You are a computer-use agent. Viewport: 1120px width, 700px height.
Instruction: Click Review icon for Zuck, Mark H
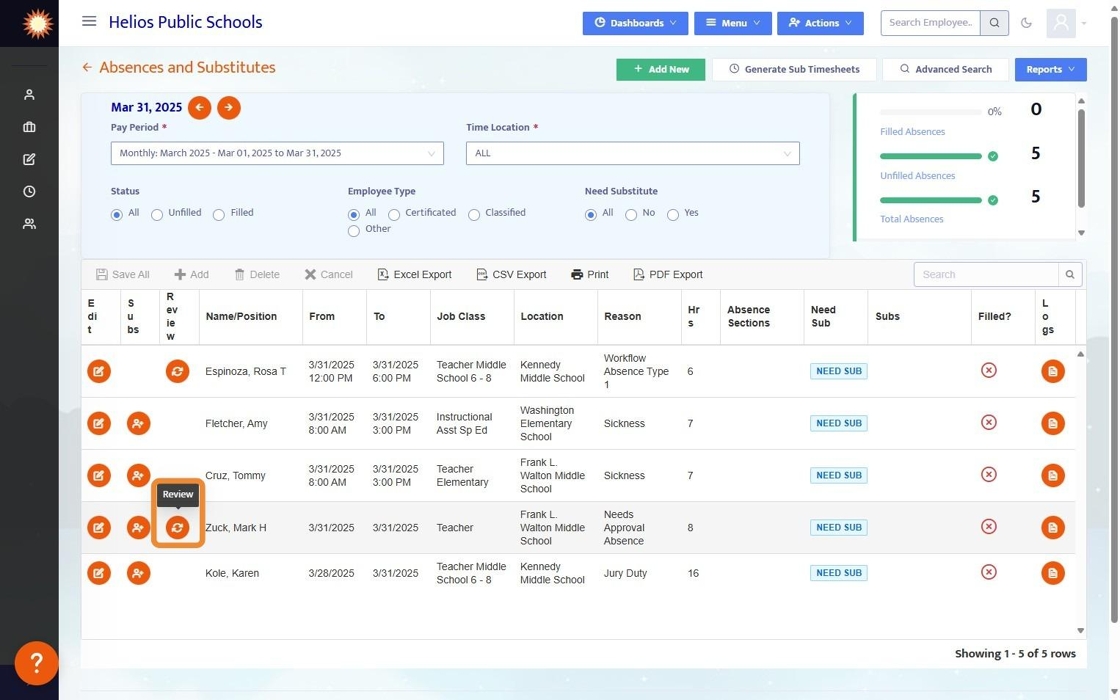(x=177, y=528)
